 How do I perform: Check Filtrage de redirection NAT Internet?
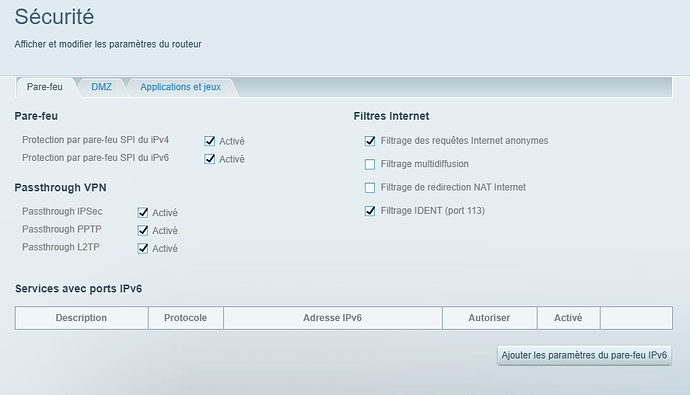(370, 187)
